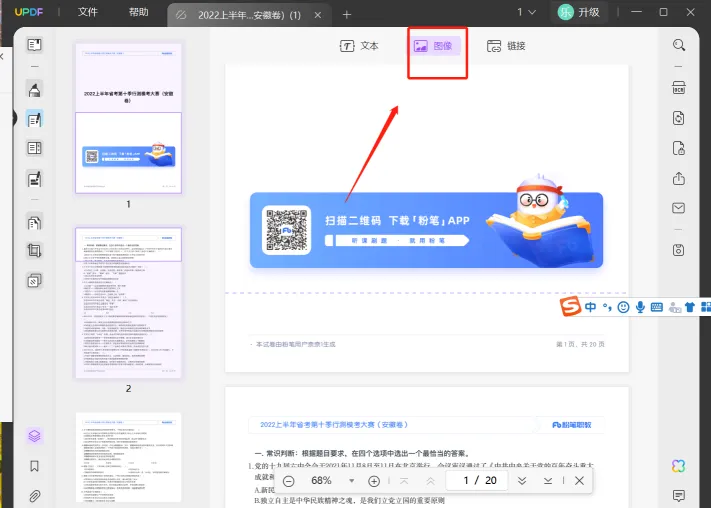Click the 链接 link tool button

[505, 46]
